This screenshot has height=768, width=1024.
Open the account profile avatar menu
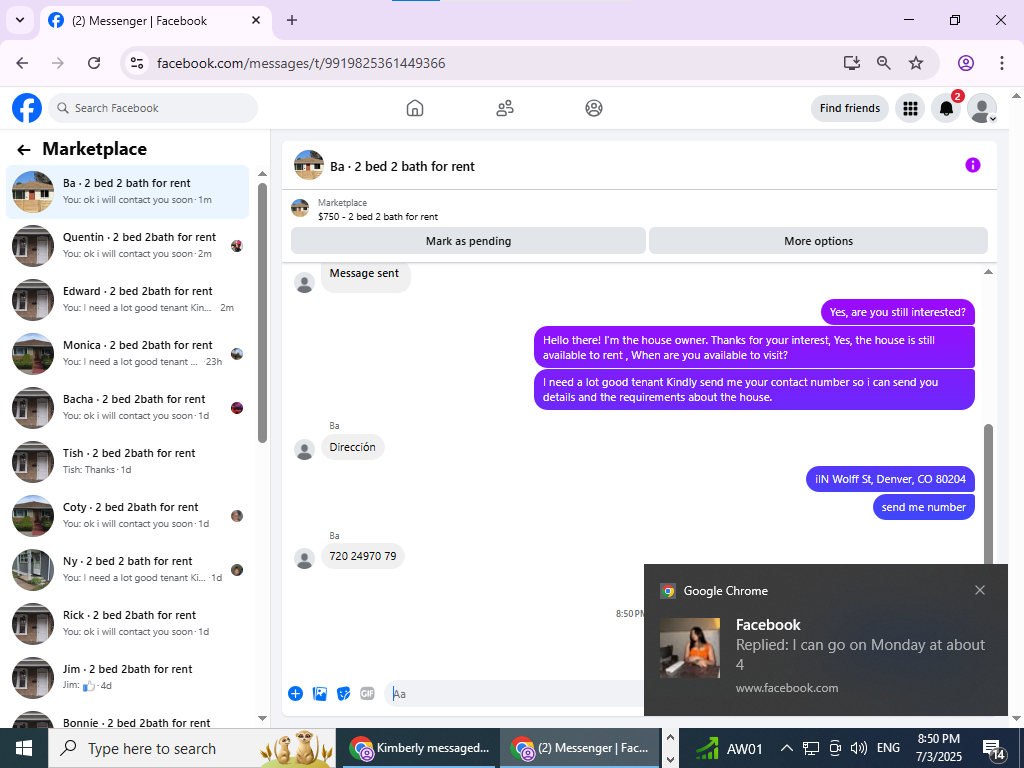tap(982, 108)
